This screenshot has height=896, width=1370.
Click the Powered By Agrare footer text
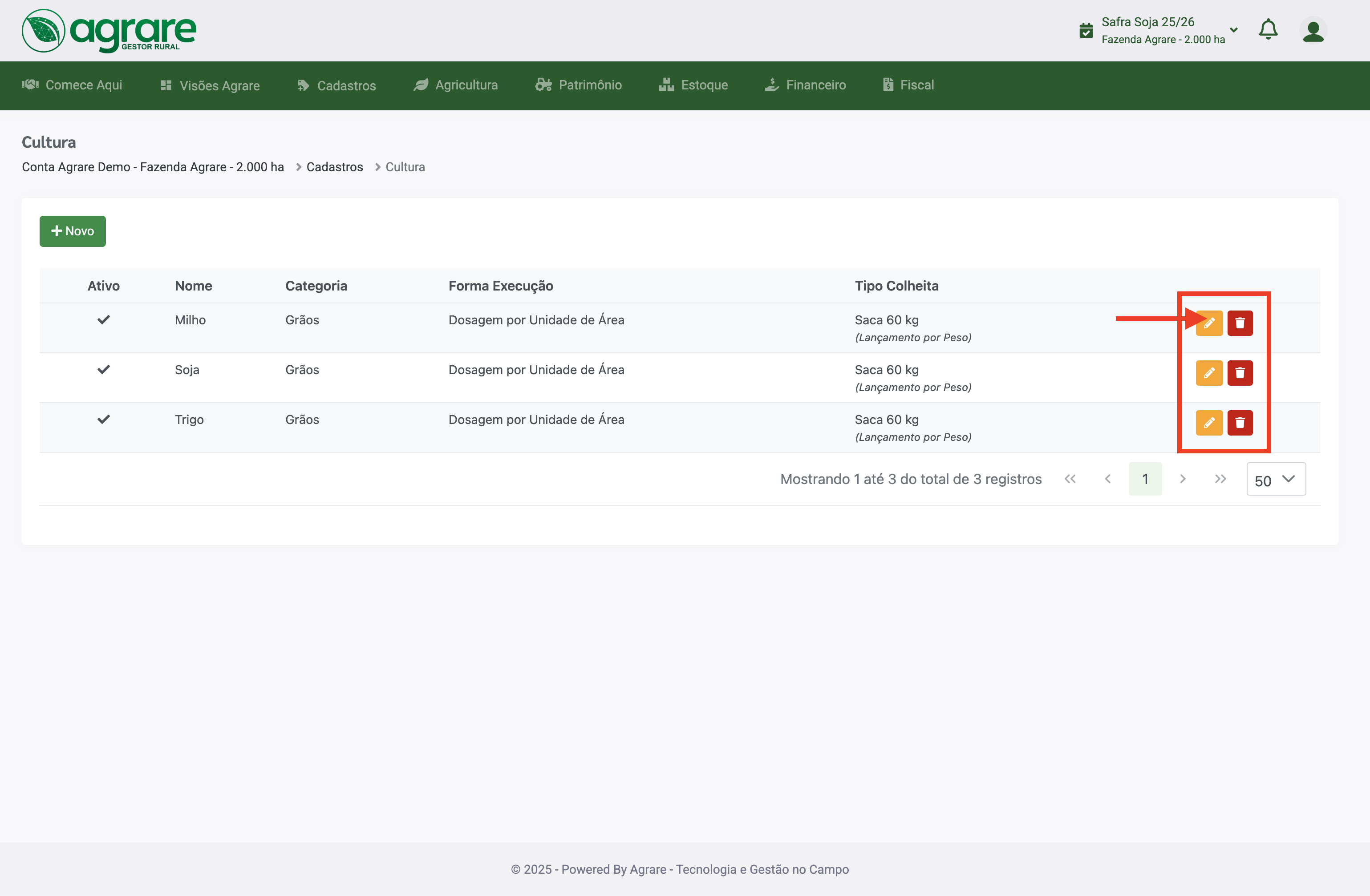click(x=680, y=869)
